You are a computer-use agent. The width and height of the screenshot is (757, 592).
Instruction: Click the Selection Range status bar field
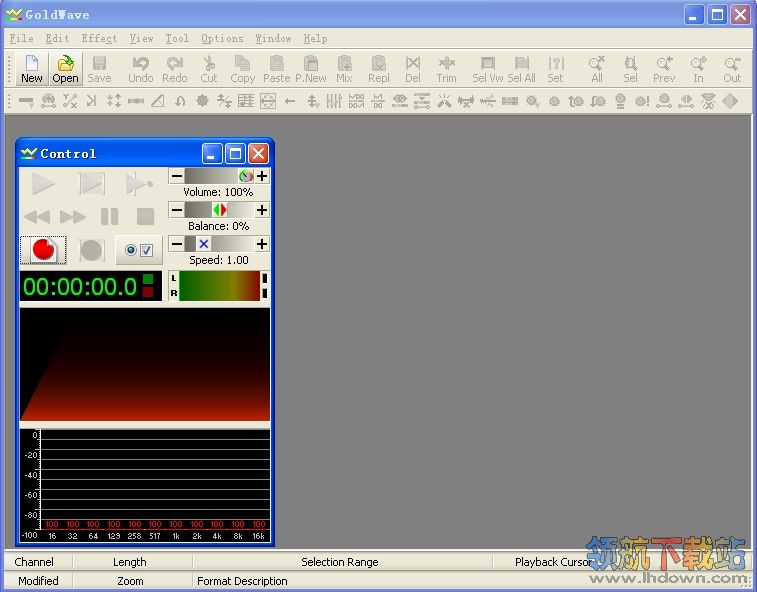pyautogui.click(x=342, y=562)
